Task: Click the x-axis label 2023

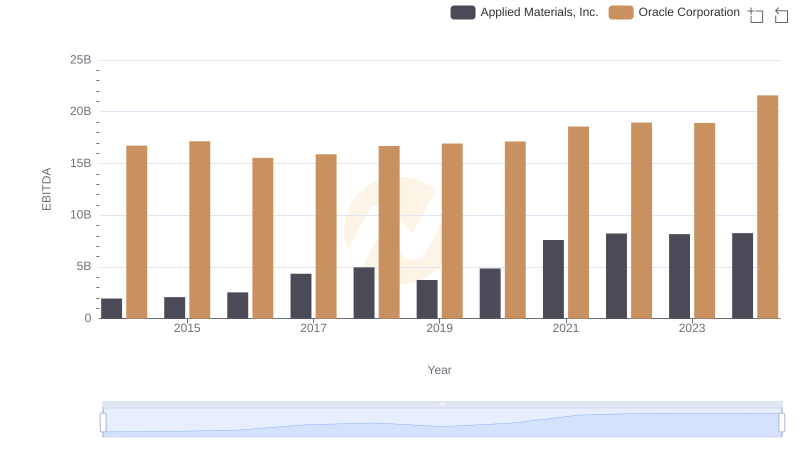Action: pyautogui.click(x=692, y=328)
